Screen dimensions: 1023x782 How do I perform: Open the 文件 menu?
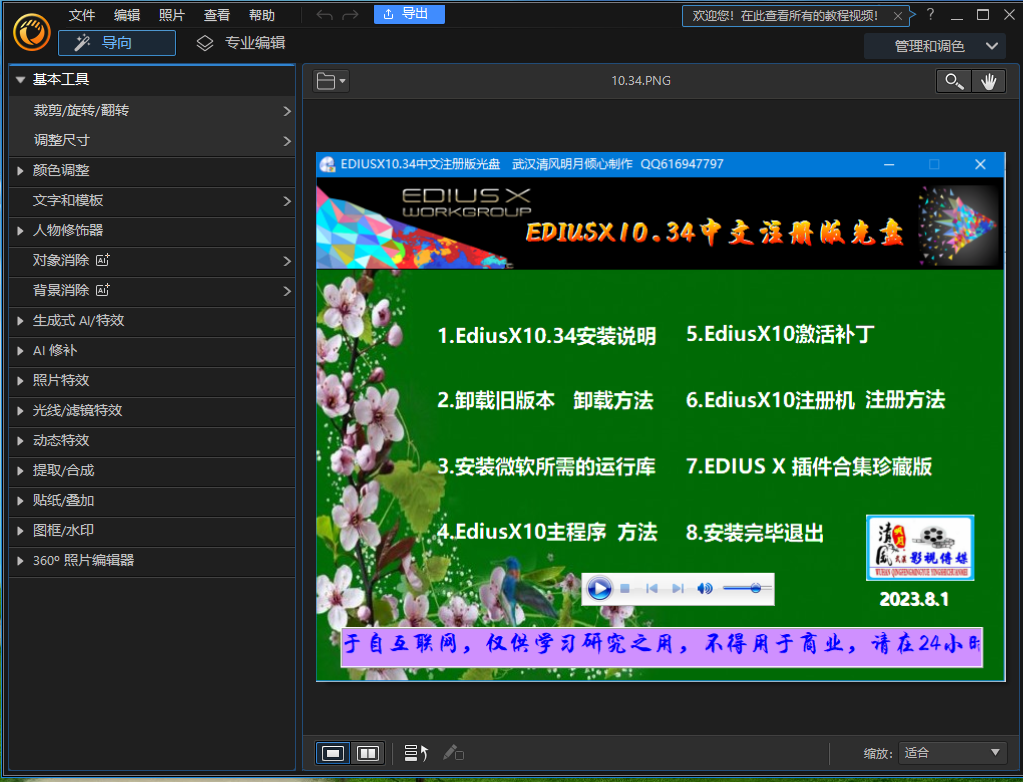(x=82, y=15)
